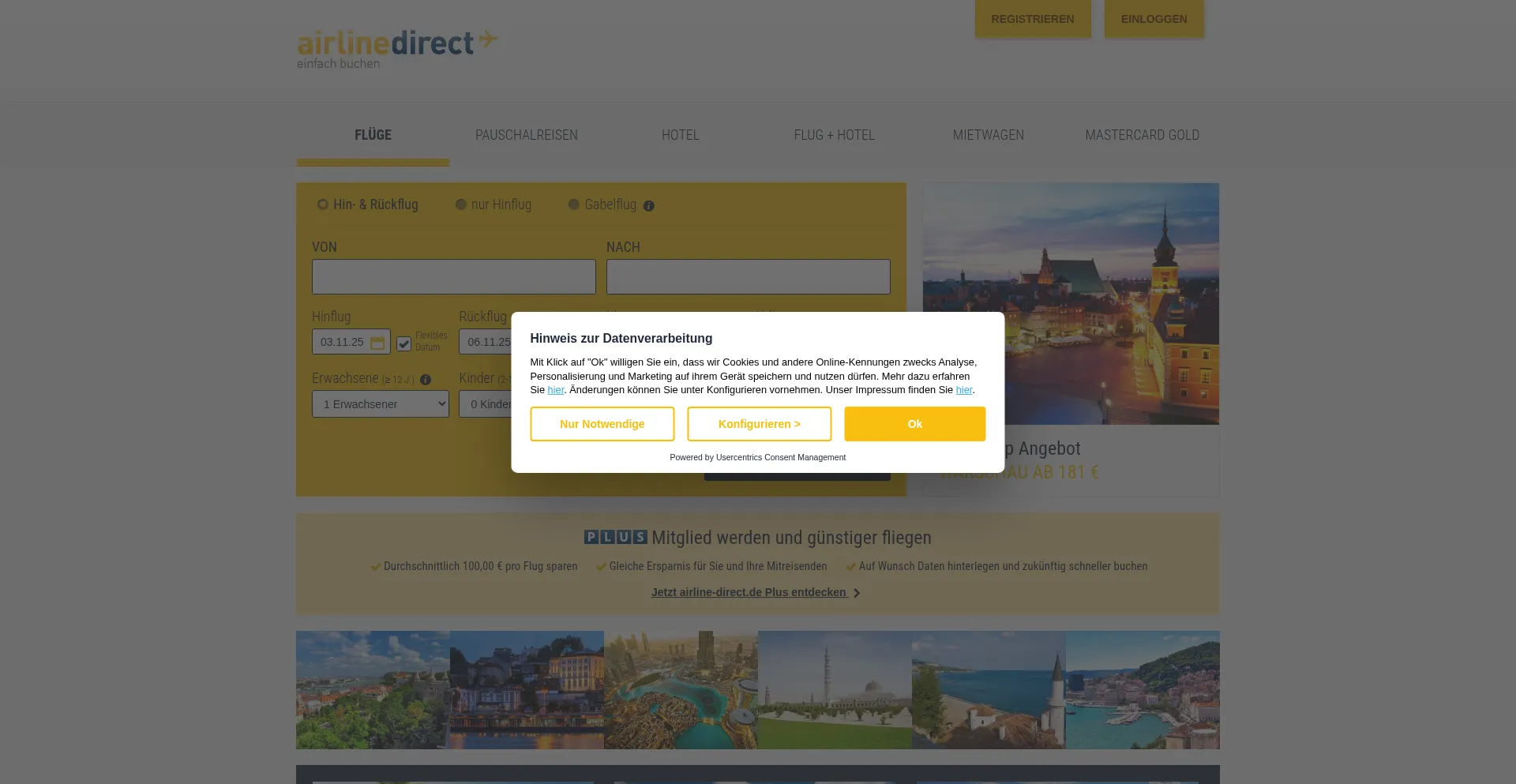Click the airlinedirect logo
This screenshot has height=784, width=1516.
pyautogui.click(x=396, y=49)
